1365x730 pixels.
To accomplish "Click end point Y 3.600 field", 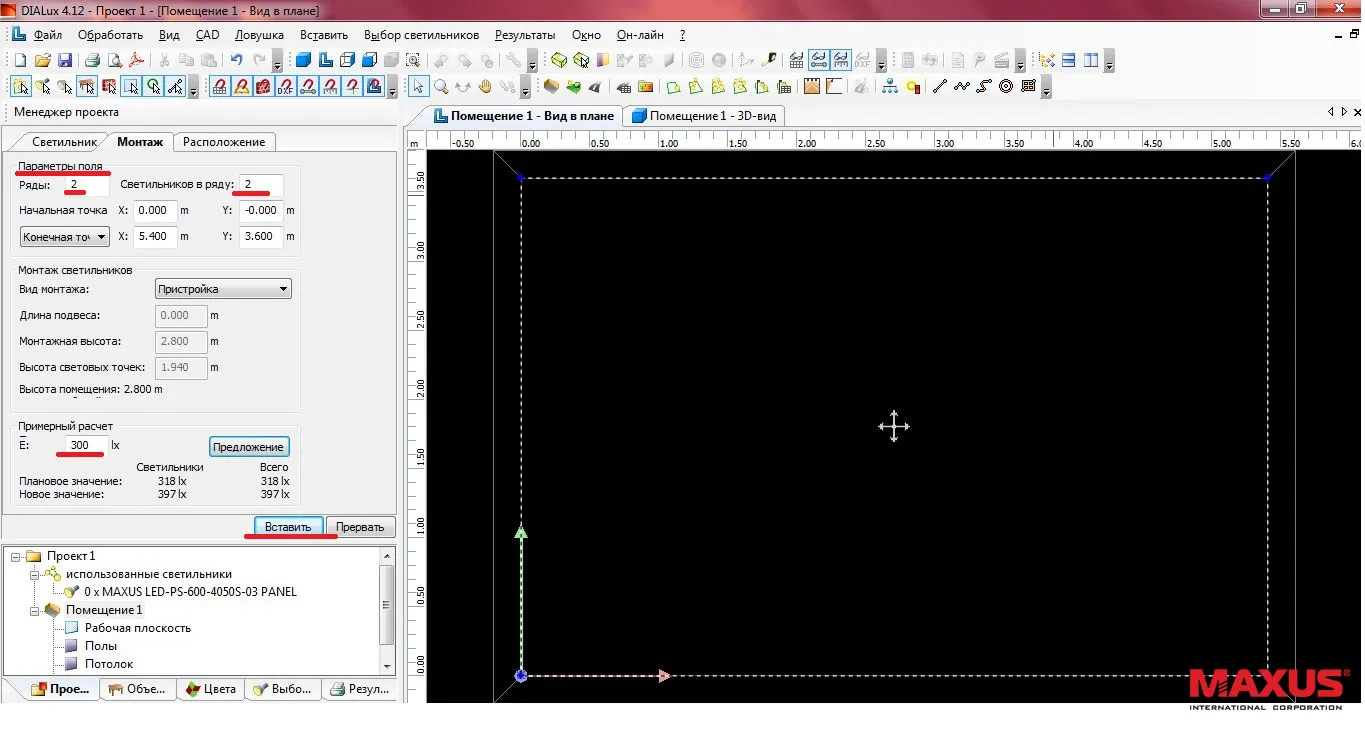I will (262, 237).
